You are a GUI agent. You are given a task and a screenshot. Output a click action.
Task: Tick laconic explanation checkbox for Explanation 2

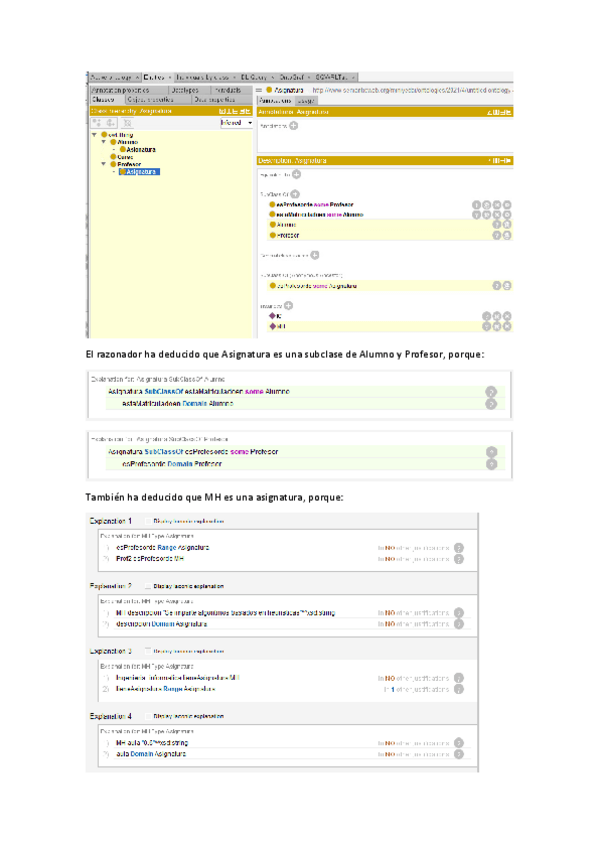[x=148, y=586]
